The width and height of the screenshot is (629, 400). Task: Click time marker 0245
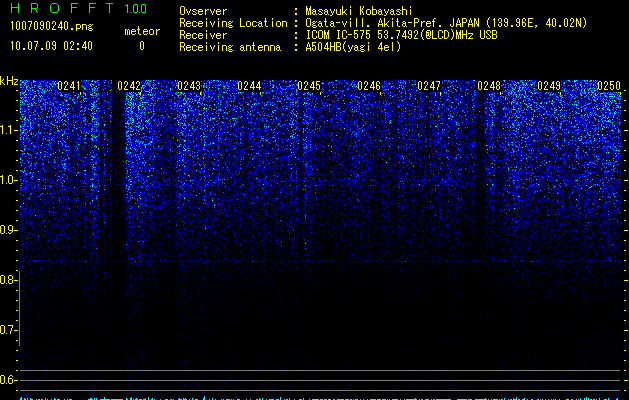pos(309,86)
